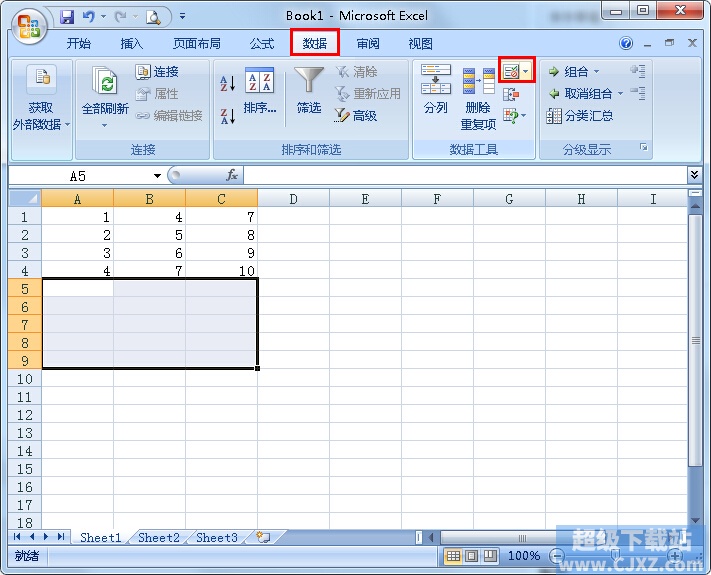Expand data validation dropdown arrow
Screen dimensions: 711x575
(x=526, y=71)
